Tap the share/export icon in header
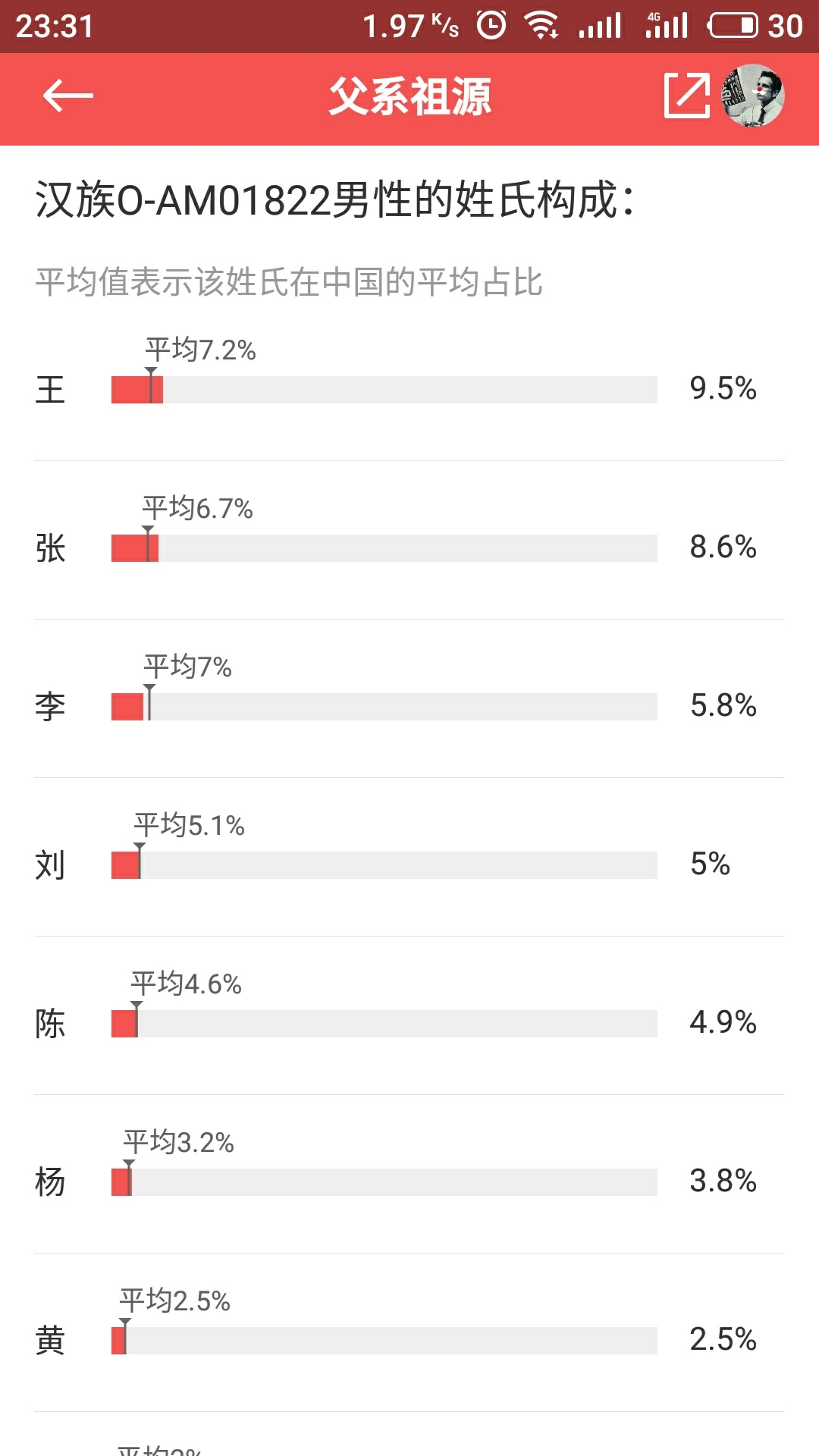Viewport: 819px width, 1456px height. [686, 96]
